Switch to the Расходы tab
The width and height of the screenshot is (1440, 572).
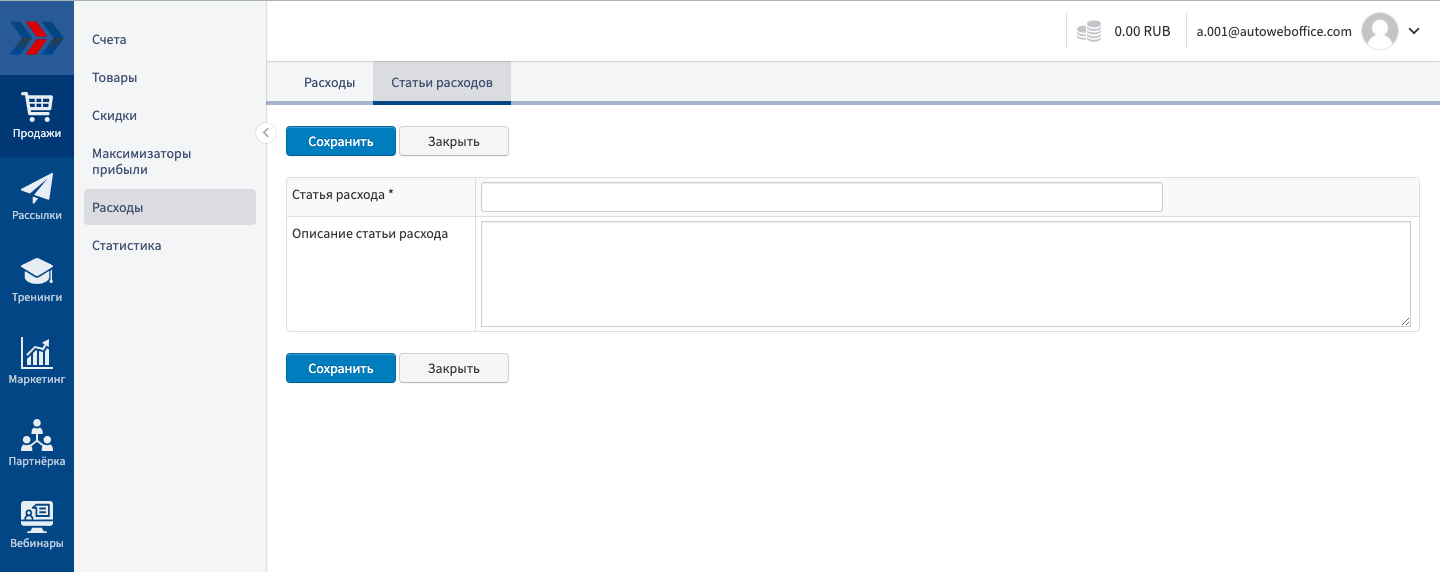point(329,83)
